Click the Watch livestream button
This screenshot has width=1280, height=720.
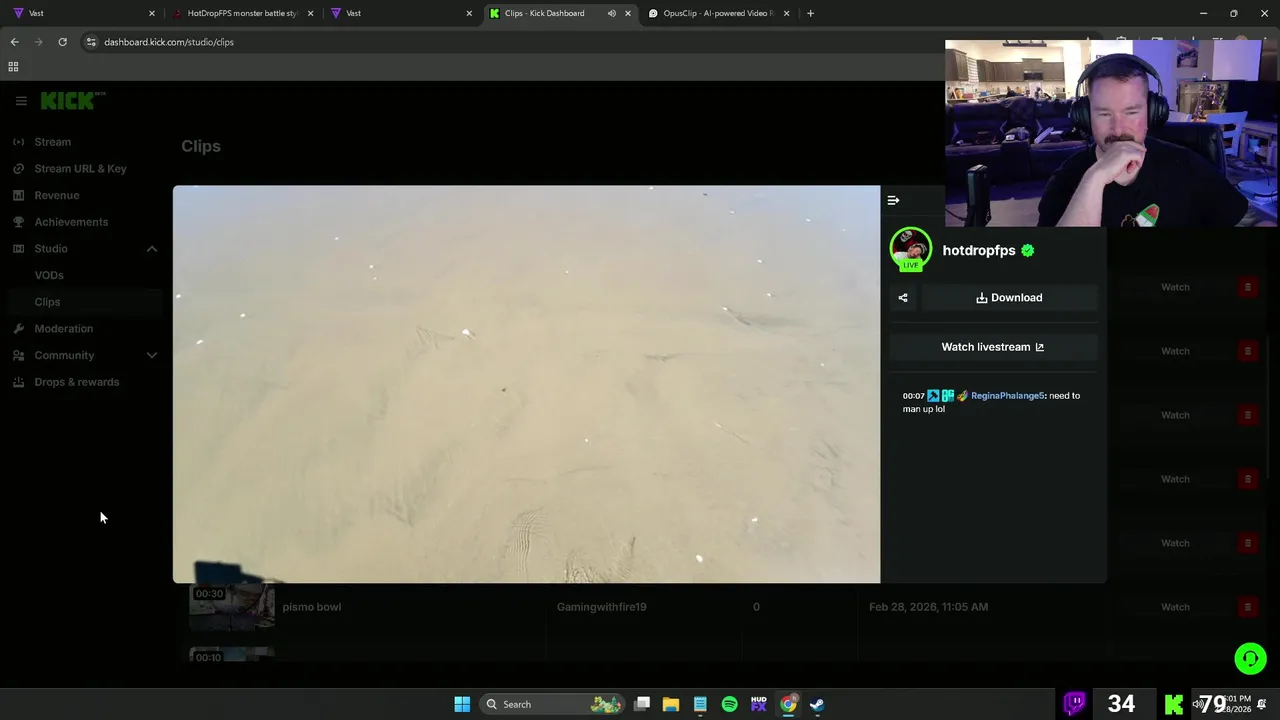pos(993,347)
